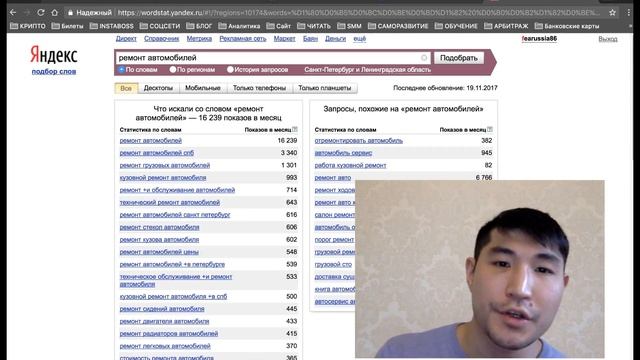
Task: Switch to the Все tab
Action: tap(126, 88)
